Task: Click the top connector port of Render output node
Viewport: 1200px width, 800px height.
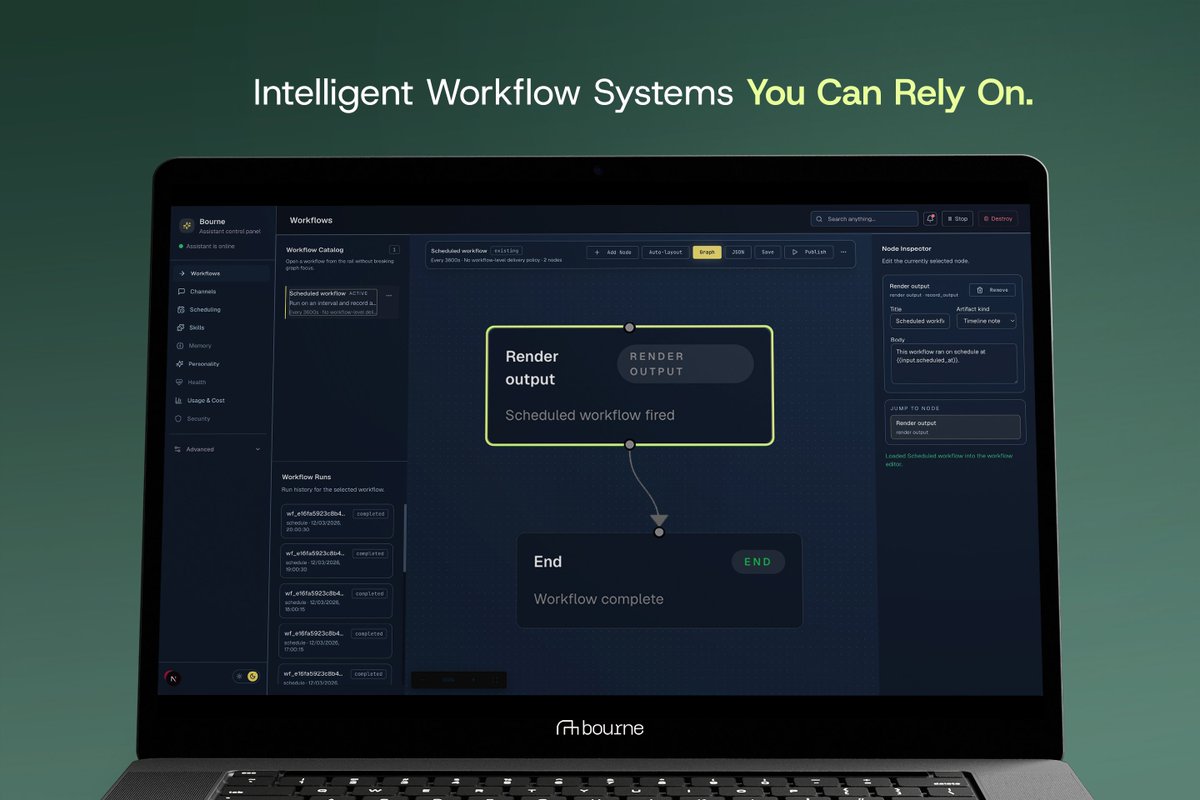Action: [x=629, y=327]
